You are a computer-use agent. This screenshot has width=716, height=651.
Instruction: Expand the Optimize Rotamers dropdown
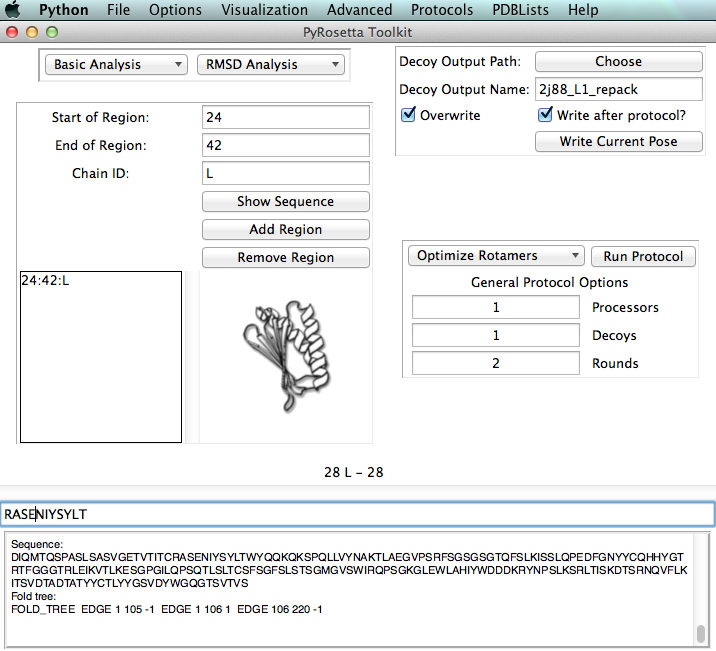tap(496, 256)
